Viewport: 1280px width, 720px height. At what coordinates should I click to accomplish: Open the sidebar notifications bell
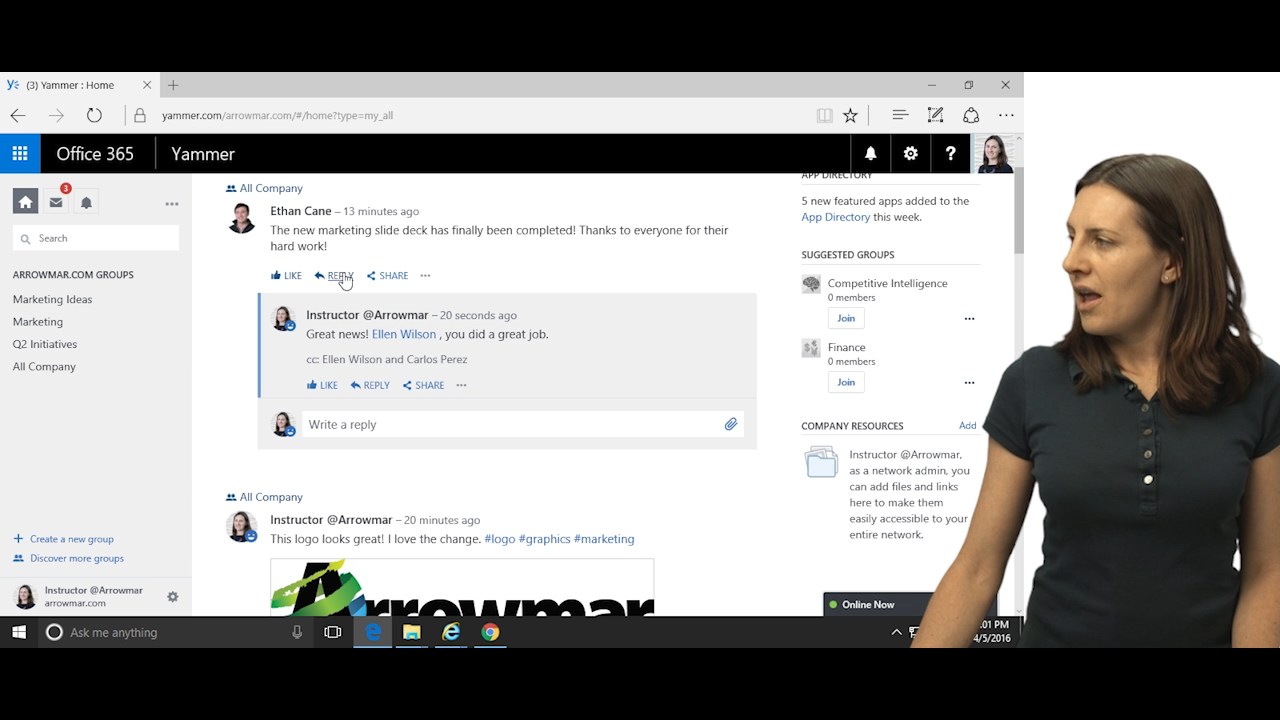pos(86,202)
